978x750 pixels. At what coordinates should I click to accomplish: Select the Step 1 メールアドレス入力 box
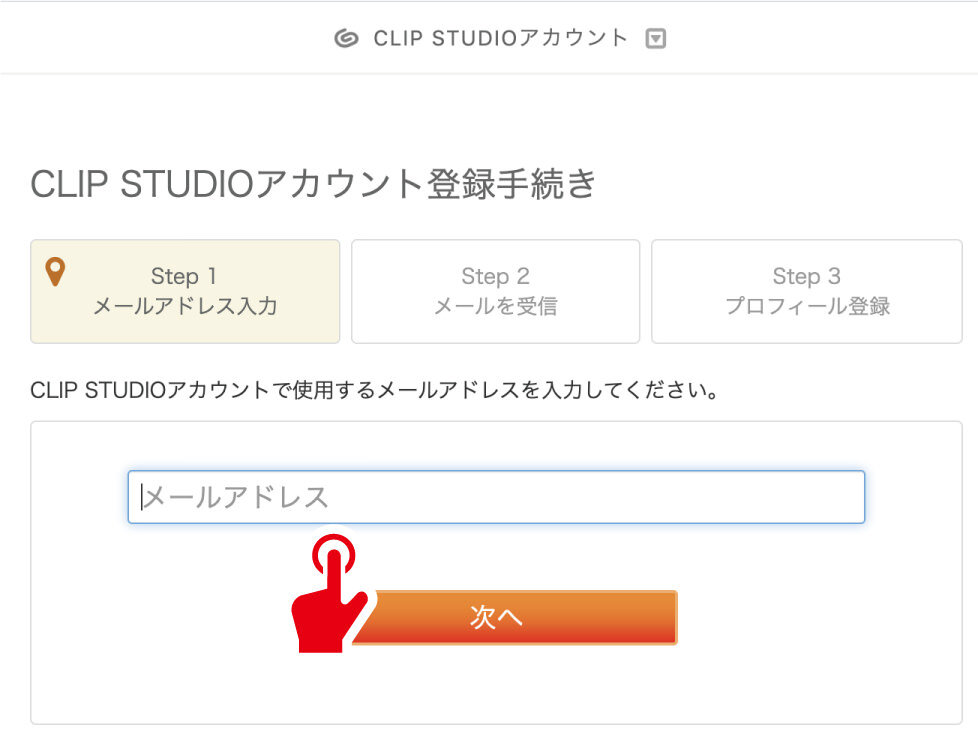pyautogui.click(x=185, y=291)
